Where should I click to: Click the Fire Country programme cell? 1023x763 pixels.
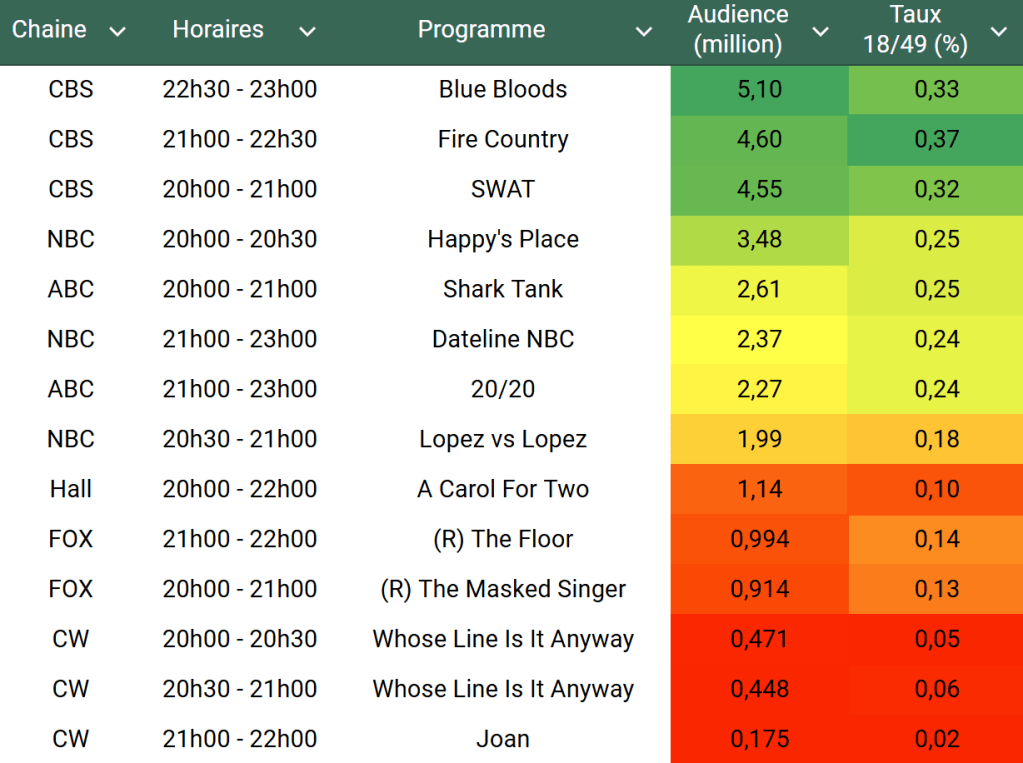503,139
